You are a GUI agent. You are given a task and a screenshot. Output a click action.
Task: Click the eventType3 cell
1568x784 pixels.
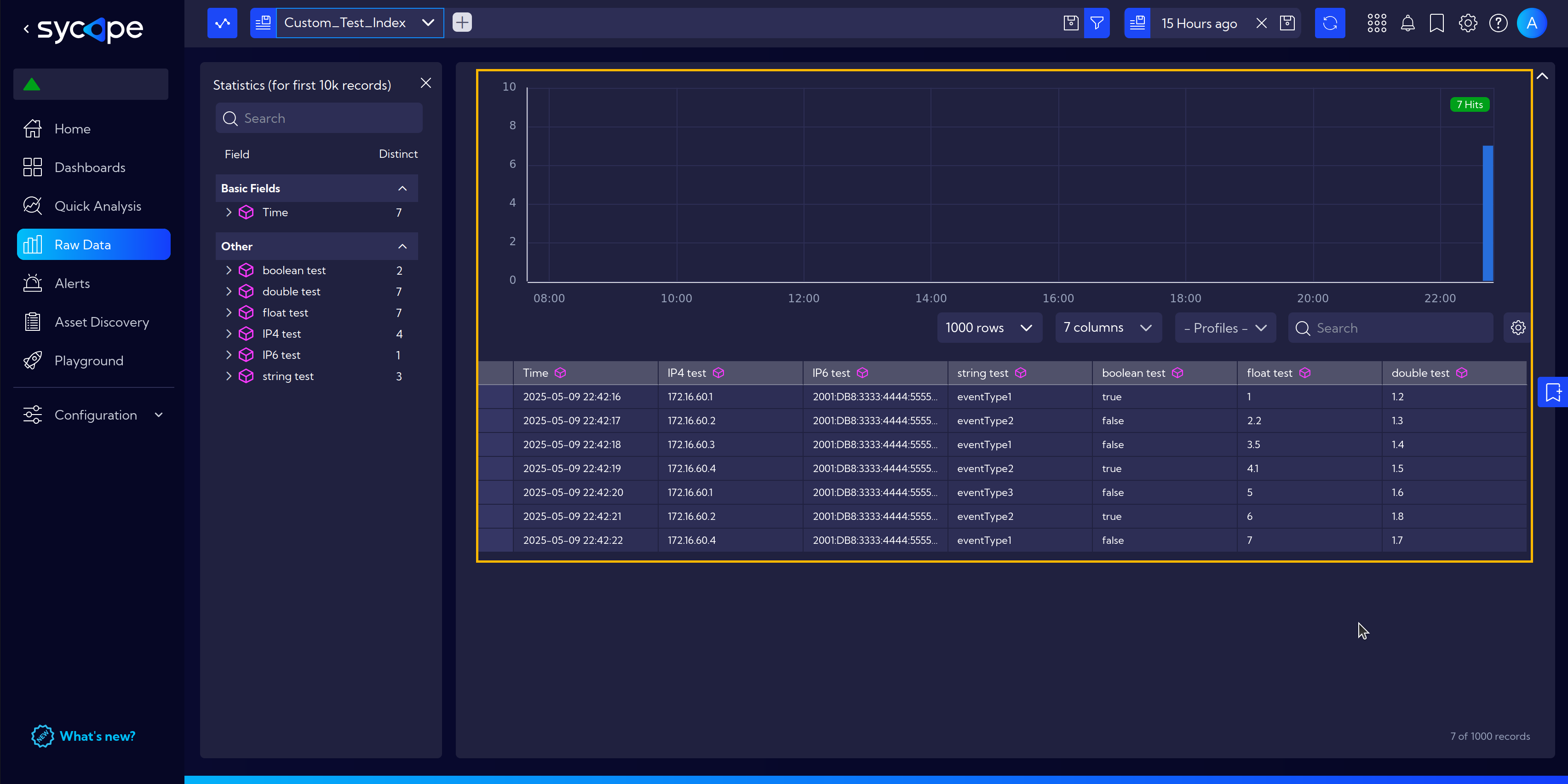tap(1020, 492)
